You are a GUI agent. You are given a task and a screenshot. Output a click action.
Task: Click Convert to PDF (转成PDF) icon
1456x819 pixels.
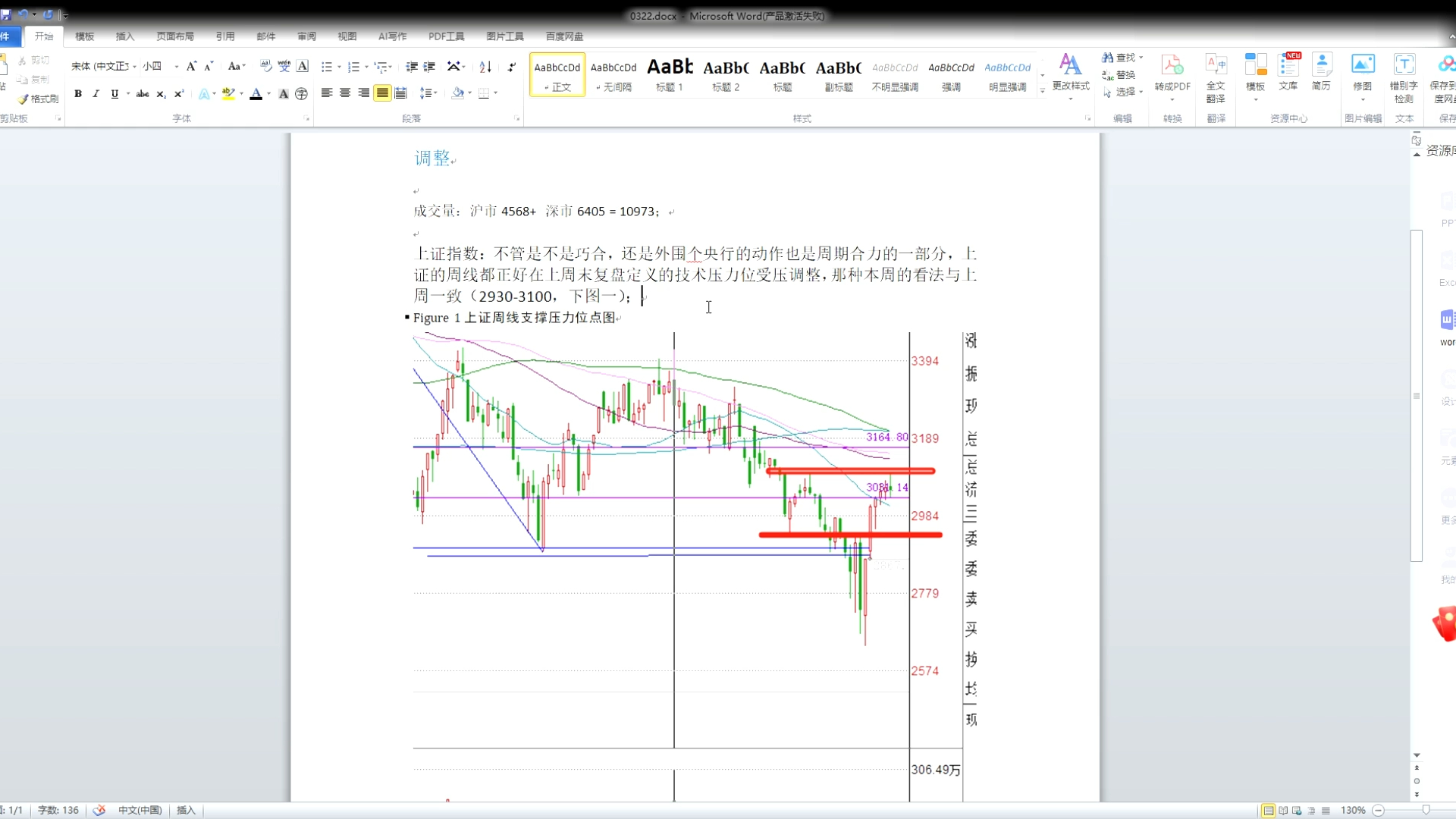pyautogui.click(x=1172, y=74)
